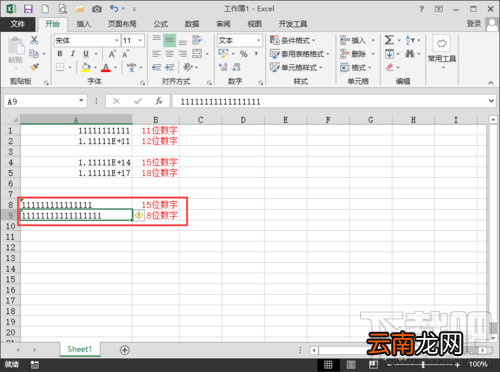Toggle middle vertical alignment
The height and width of the screenshot is (372, 500).
click(169, 40)
